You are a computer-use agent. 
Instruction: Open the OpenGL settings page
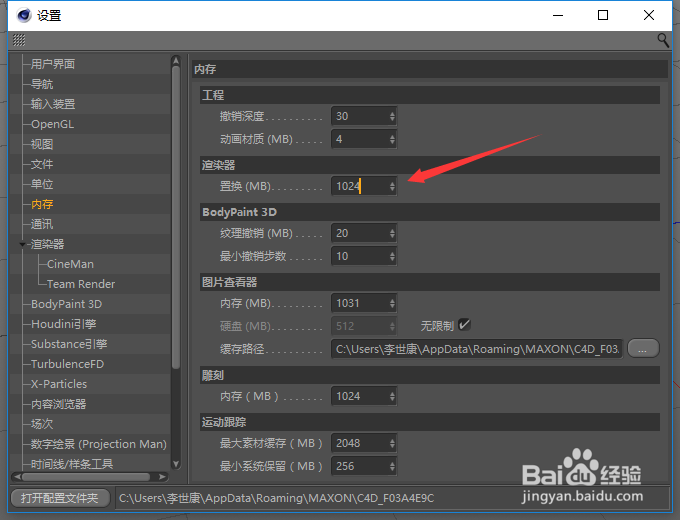point(52,124)
